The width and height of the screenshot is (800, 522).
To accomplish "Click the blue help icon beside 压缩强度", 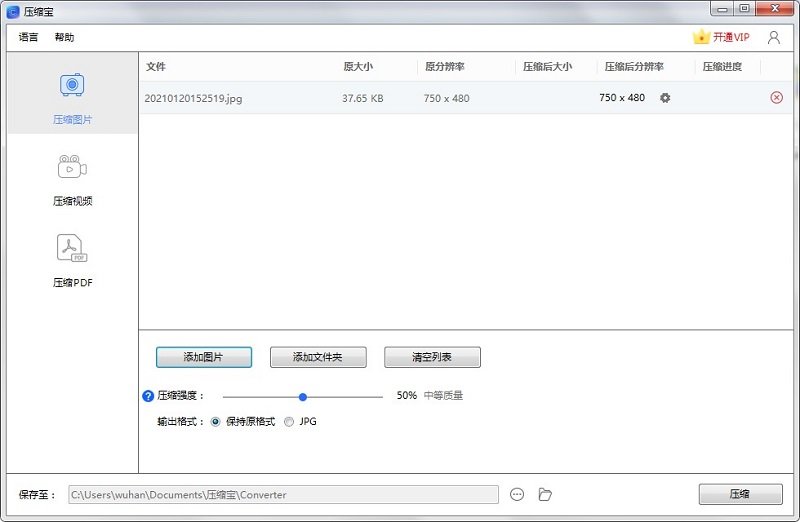I will [x=149, y=396].
